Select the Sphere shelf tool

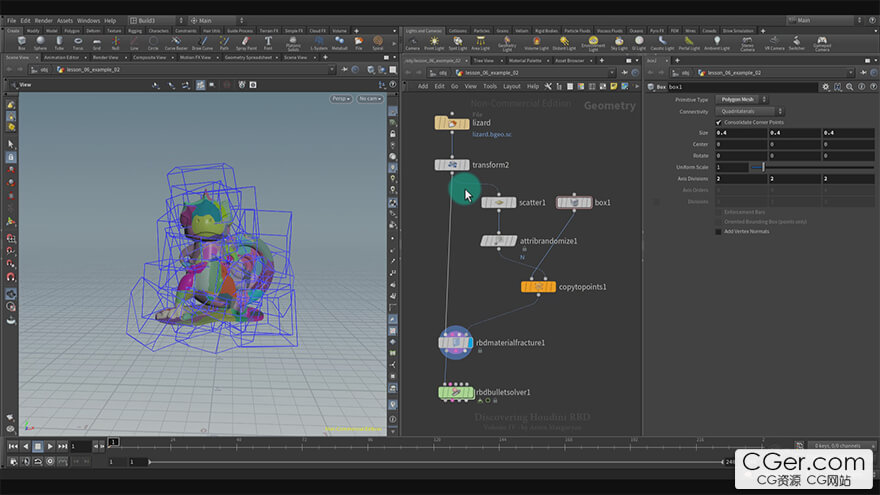tap(40, 43)
